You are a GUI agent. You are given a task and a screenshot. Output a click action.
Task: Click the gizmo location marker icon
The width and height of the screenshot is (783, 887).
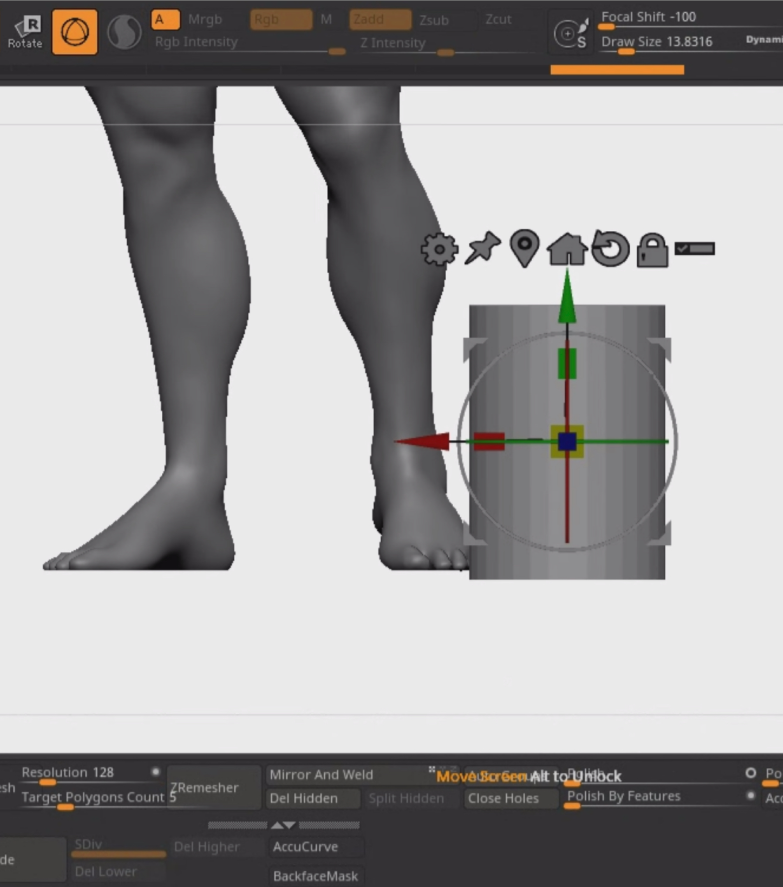coord(524,249)
